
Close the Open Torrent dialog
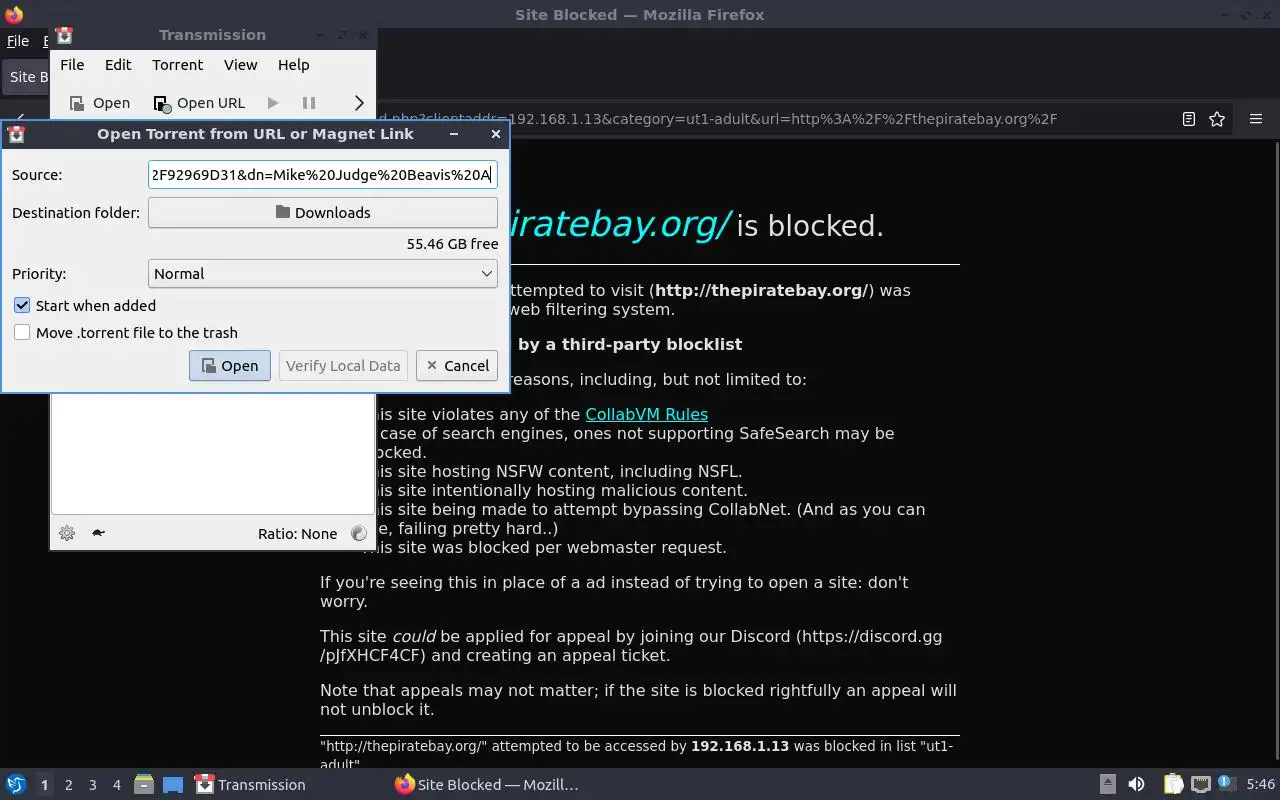(x=495, y=133)
